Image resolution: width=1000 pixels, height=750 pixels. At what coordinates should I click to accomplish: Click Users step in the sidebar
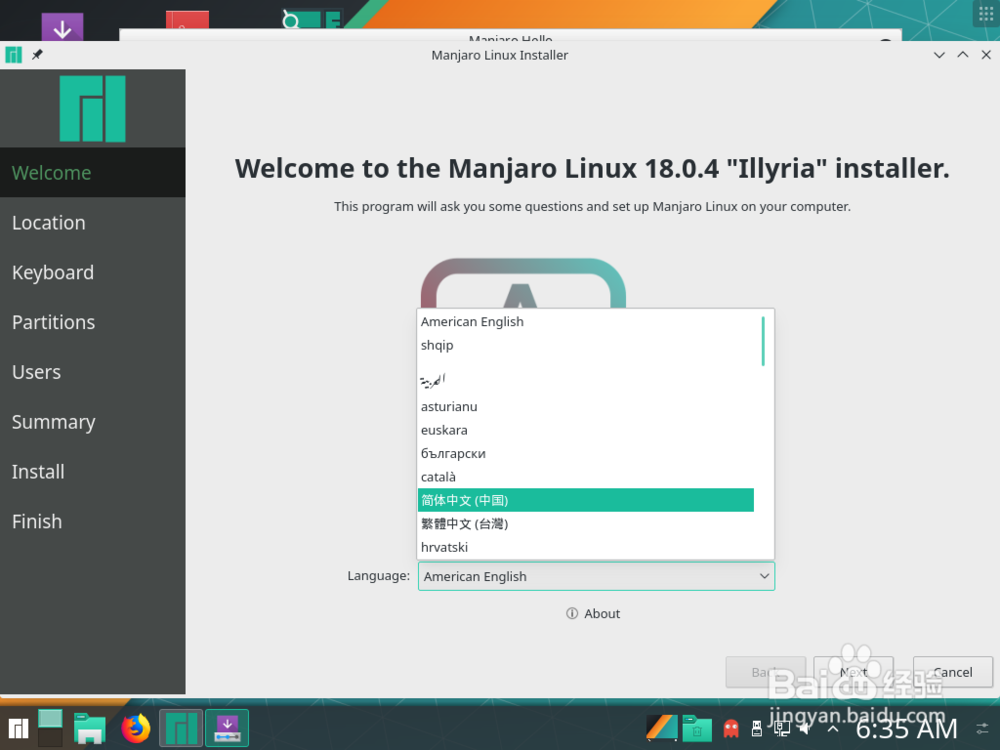pyautogui.click(x=92, y=372)
